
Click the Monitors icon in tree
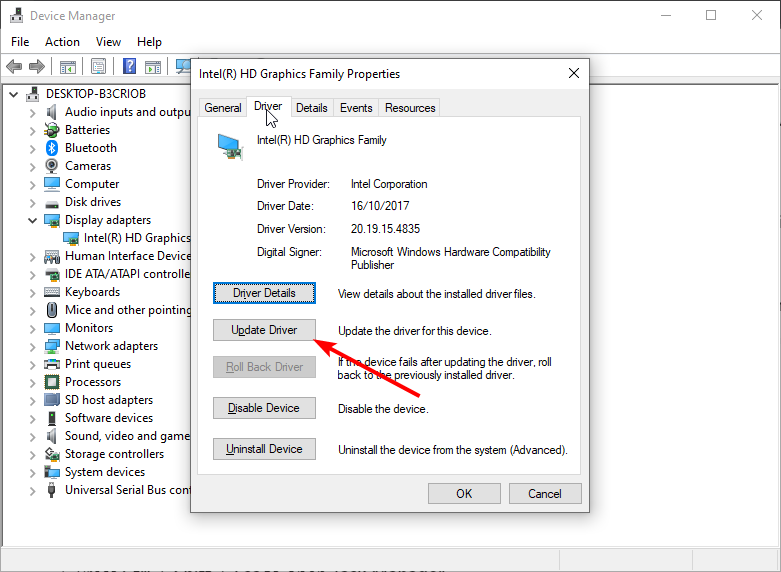(52, 328)
